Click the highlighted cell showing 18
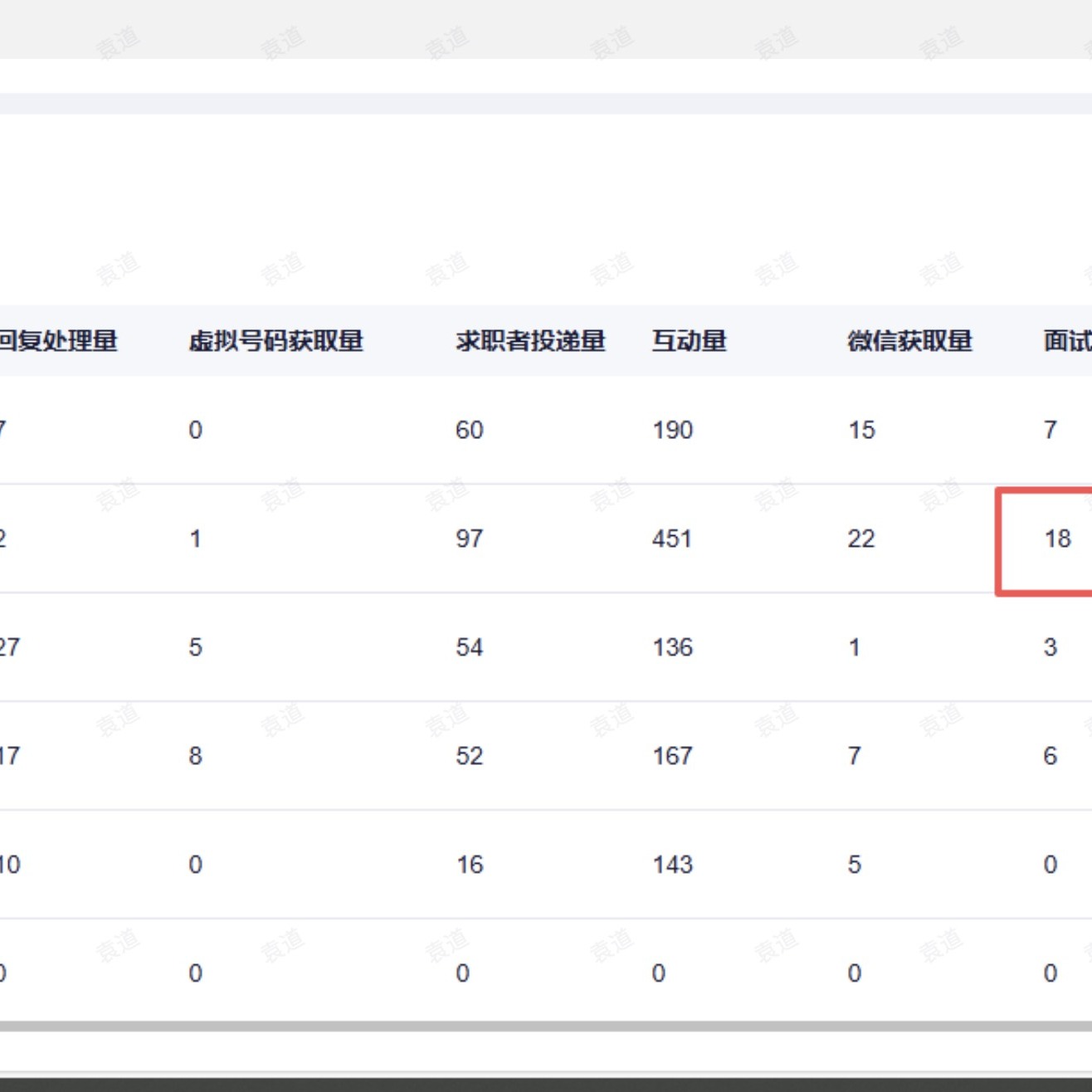 [1057, 539]
